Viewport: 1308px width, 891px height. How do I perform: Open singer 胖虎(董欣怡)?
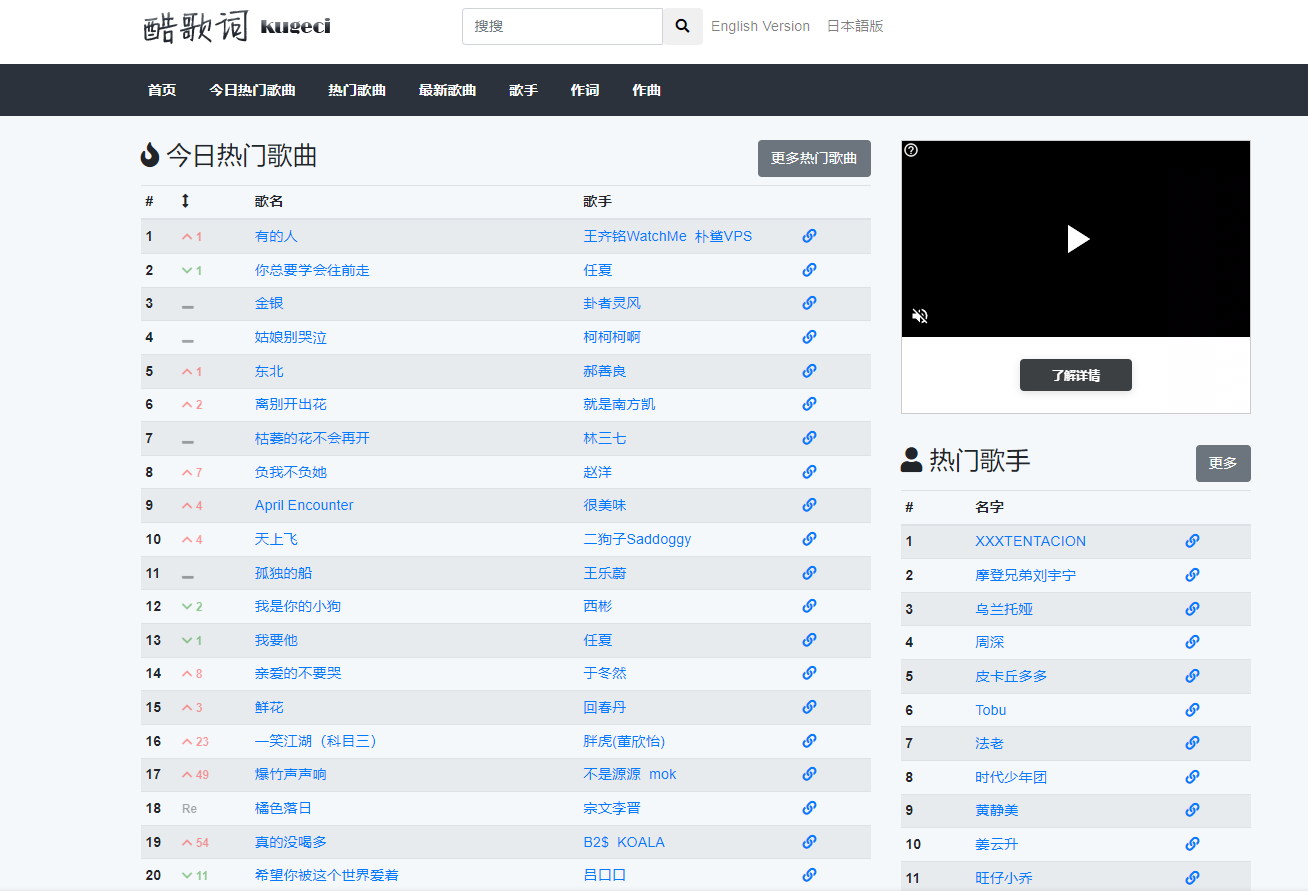(x=624, y=741)
